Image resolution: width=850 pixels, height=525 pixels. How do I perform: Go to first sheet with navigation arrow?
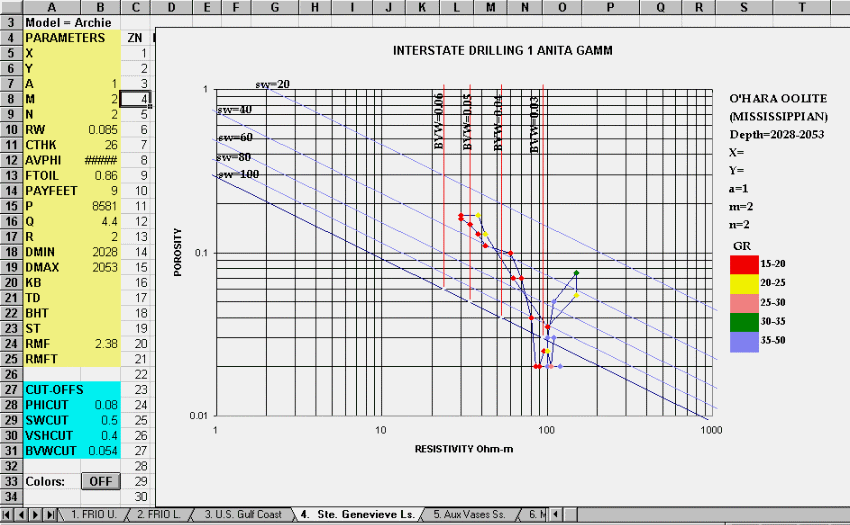[8, 515]
